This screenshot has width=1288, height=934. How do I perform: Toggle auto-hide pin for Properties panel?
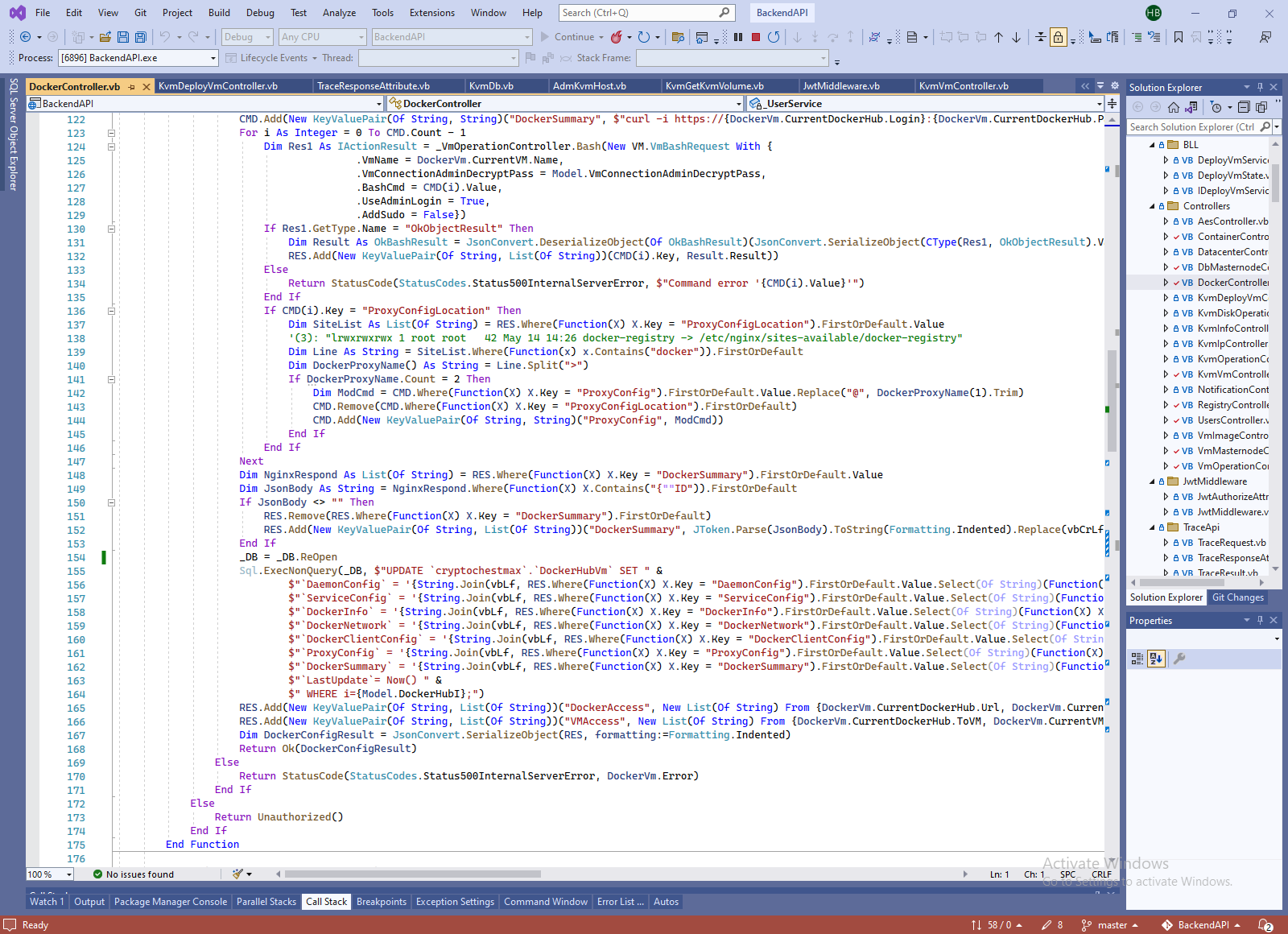1261,621
